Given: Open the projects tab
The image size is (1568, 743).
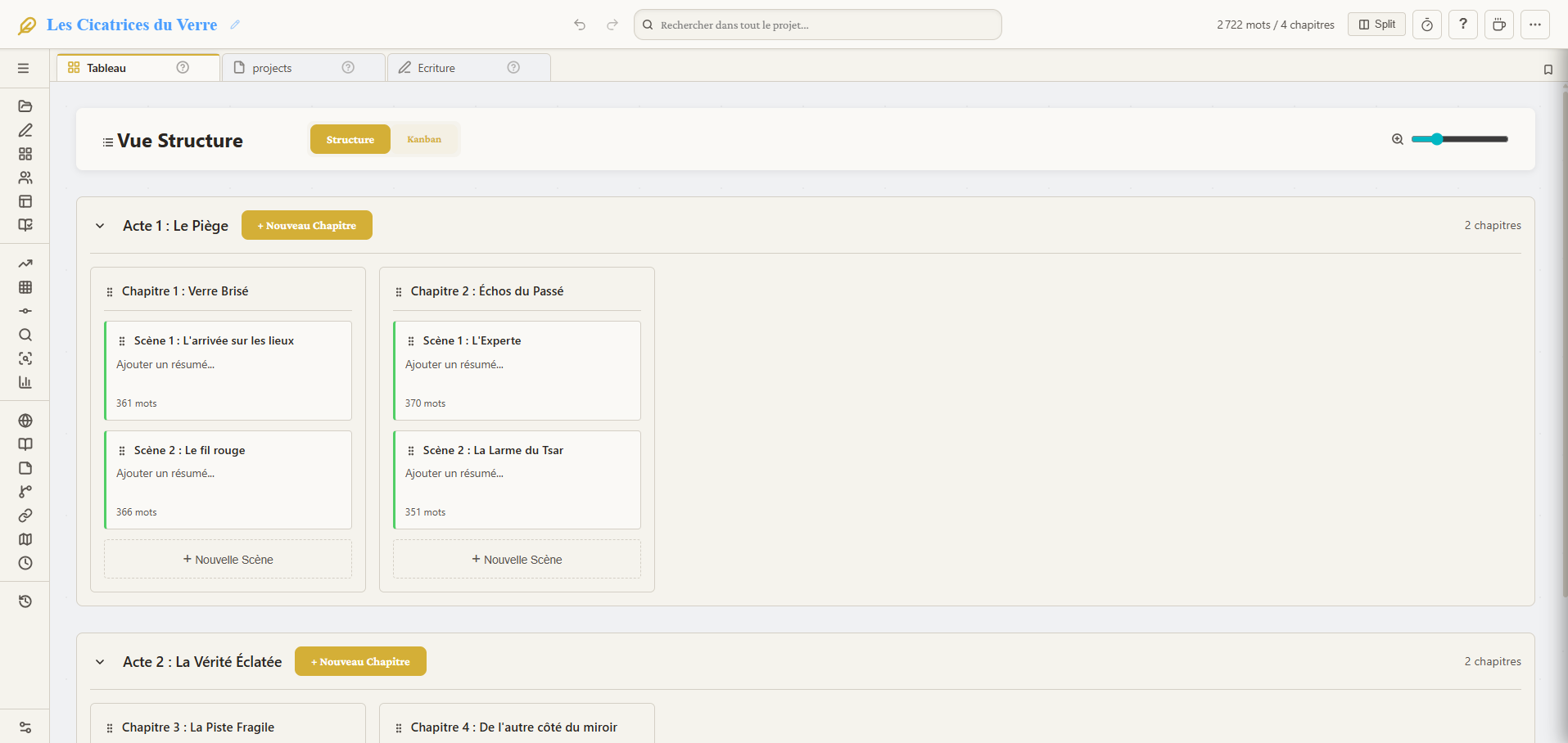Looking at the screenshot, I should 271,68.
